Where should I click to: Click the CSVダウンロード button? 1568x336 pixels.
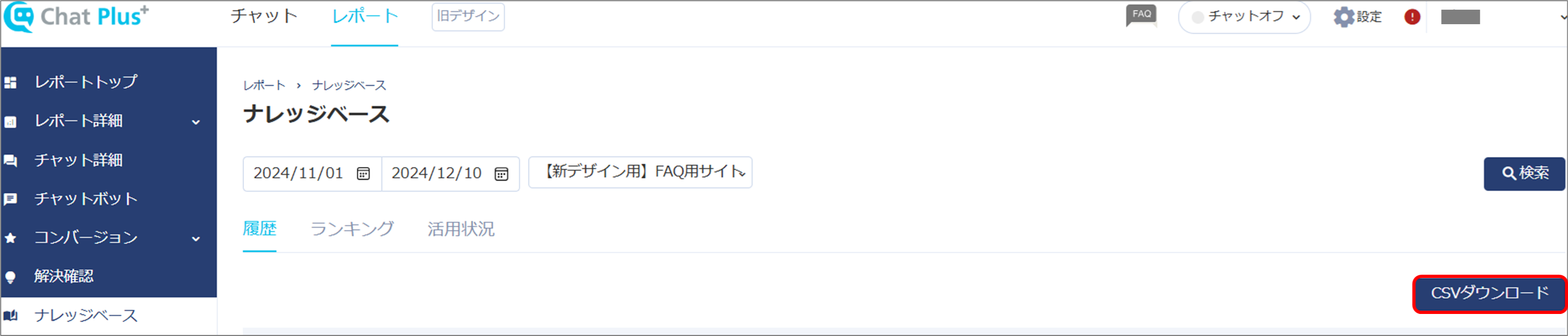[x=1490, y=294]
